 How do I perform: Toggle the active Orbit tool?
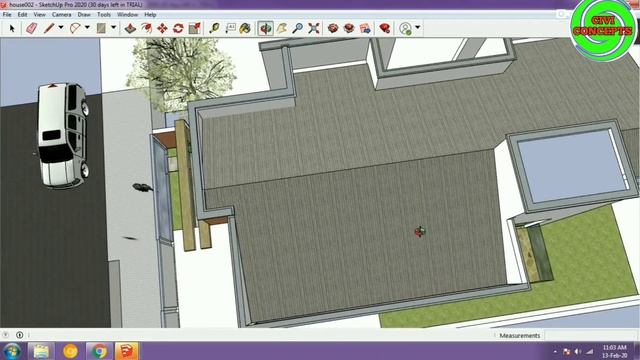266,28
